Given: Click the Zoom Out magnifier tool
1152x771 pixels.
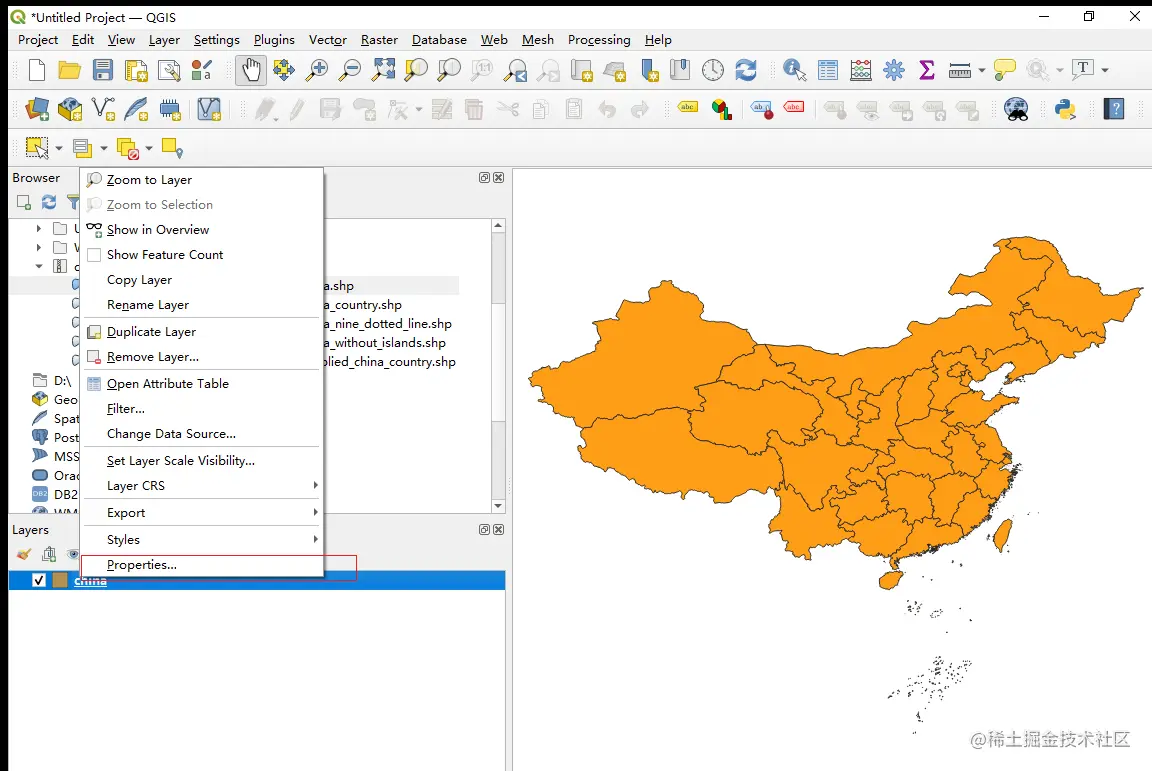Looking at the screenshot, I should [350, 71].
